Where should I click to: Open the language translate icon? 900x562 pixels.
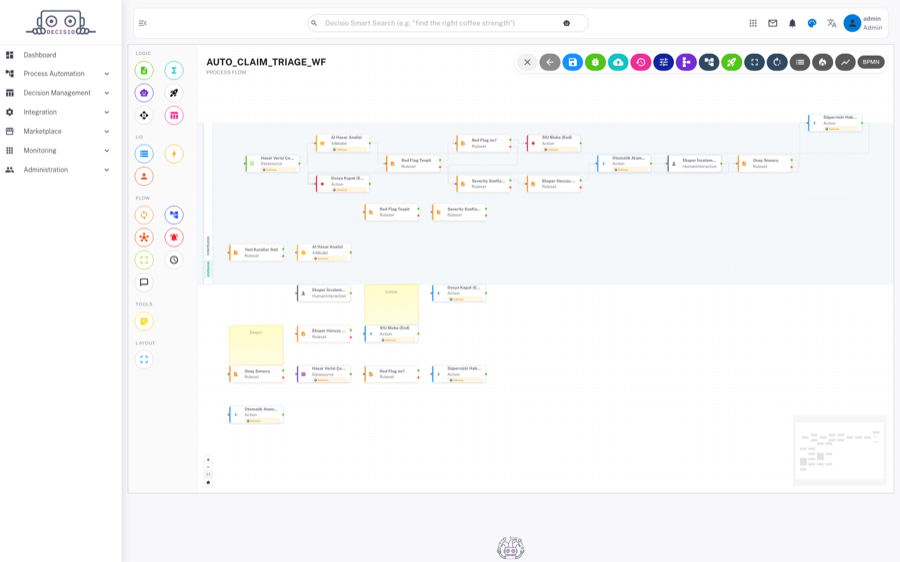831,23
